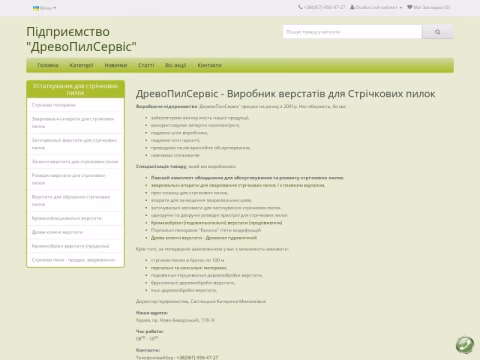480x360 pixels.
Task: Open Заточувальні верстати для стрічкових пилок category
Action: pos(75,144)
